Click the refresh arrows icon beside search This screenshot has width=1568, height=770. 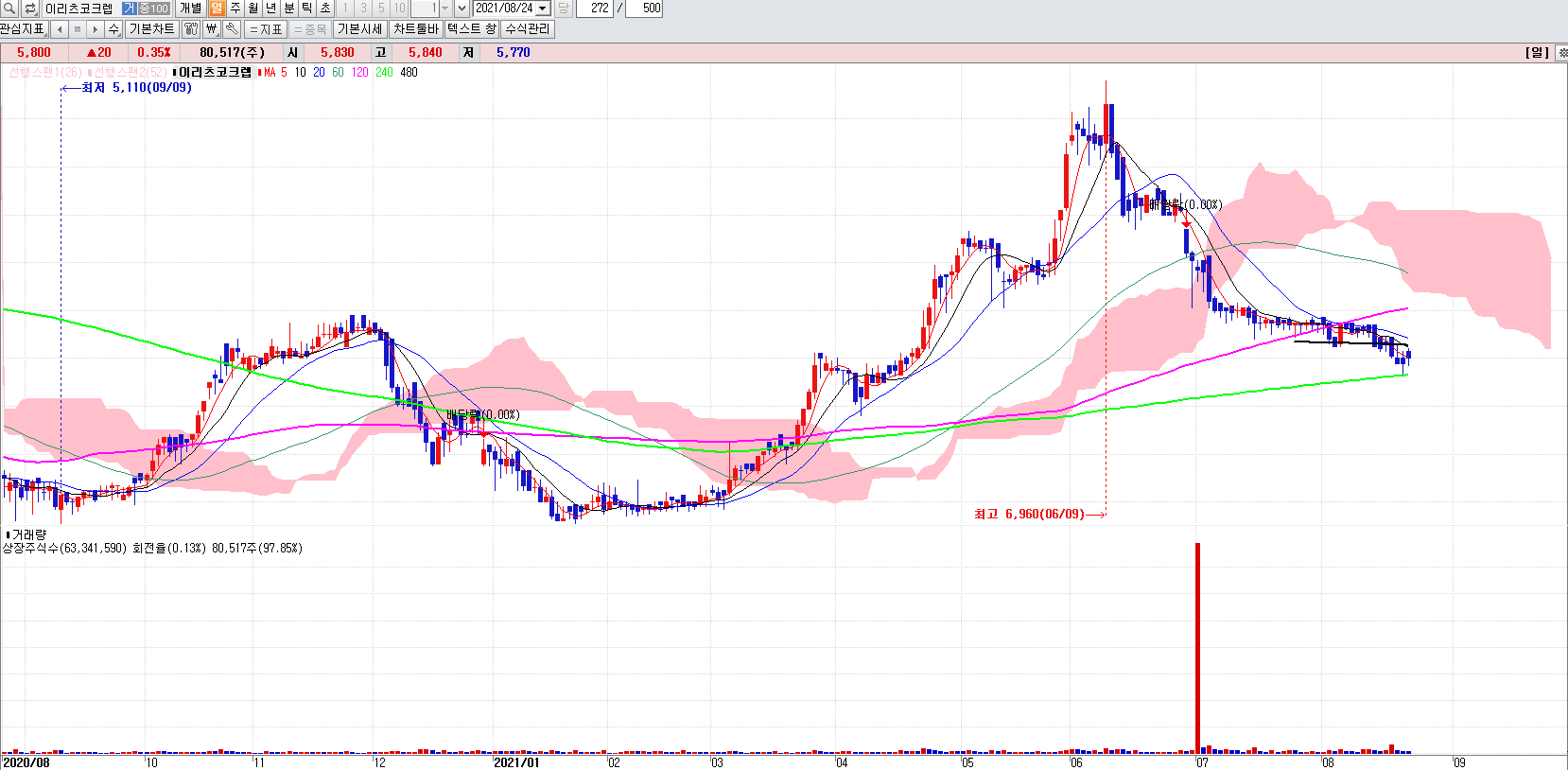(29, 8)
